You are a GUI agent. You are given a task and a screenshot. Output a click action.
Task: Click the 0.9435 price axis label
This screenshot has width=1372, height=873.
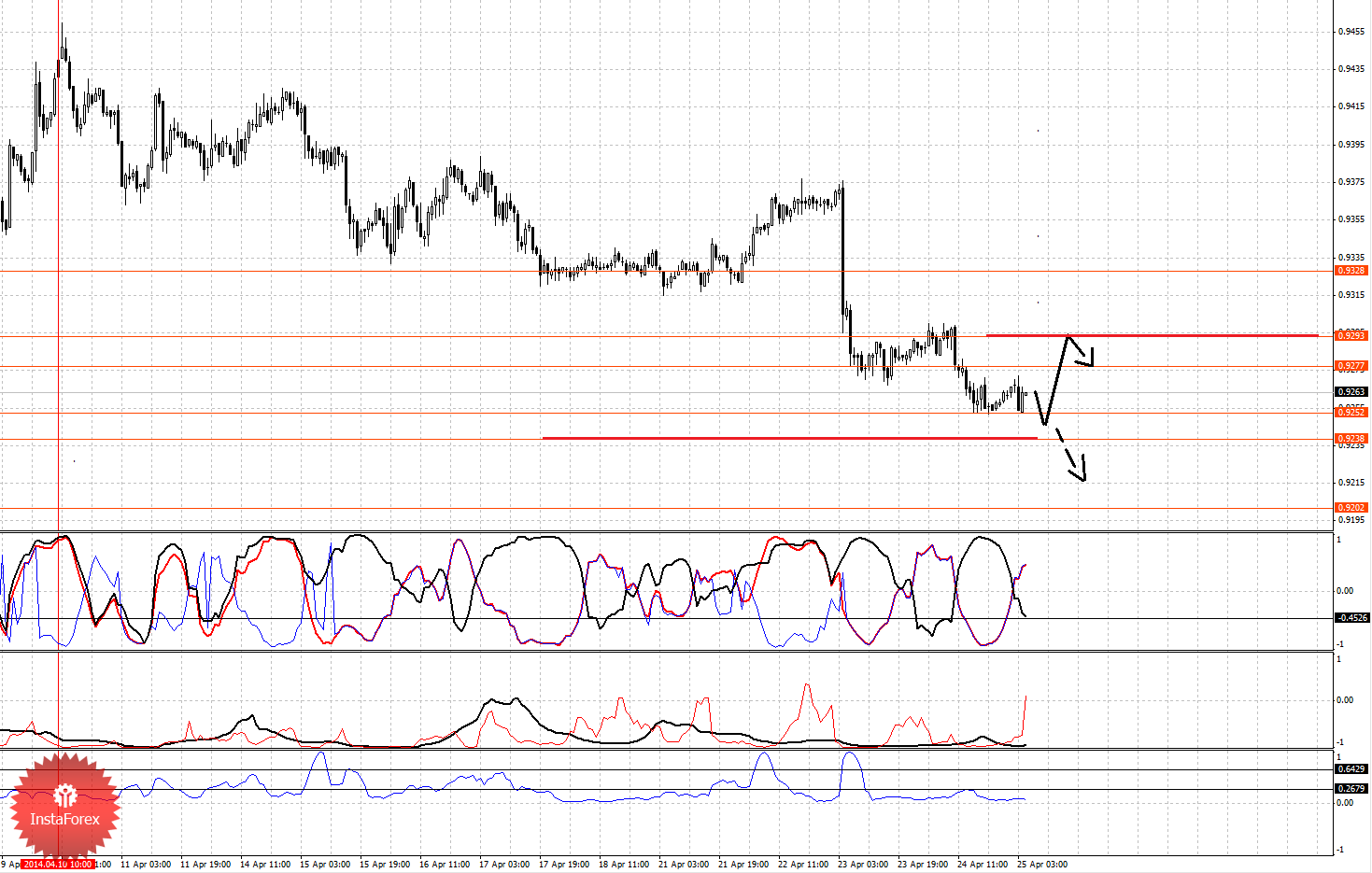tap(1351, 68)
